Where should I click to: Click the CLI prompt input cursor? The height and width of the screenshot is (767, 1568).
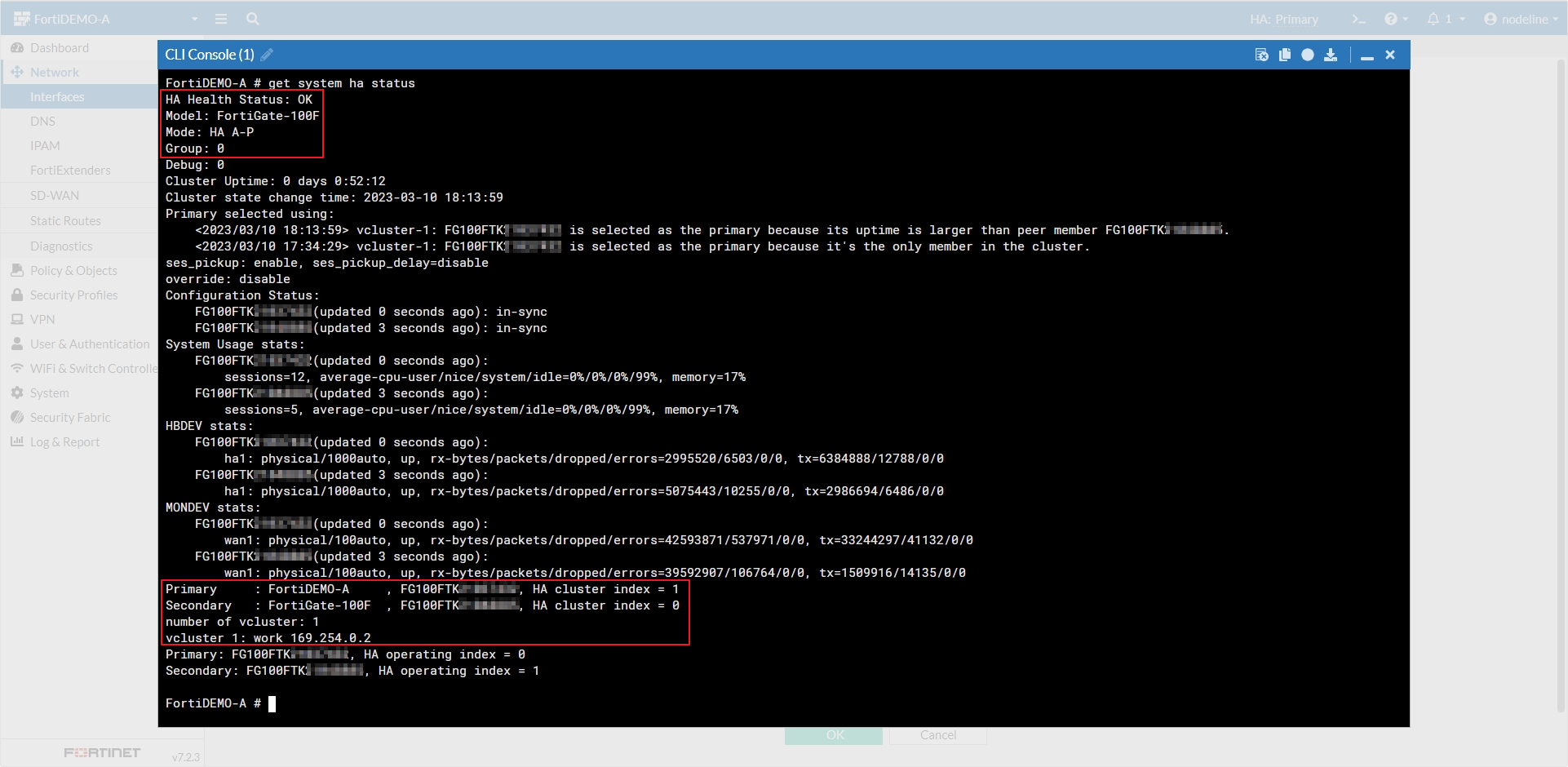(x=272, y=703)
